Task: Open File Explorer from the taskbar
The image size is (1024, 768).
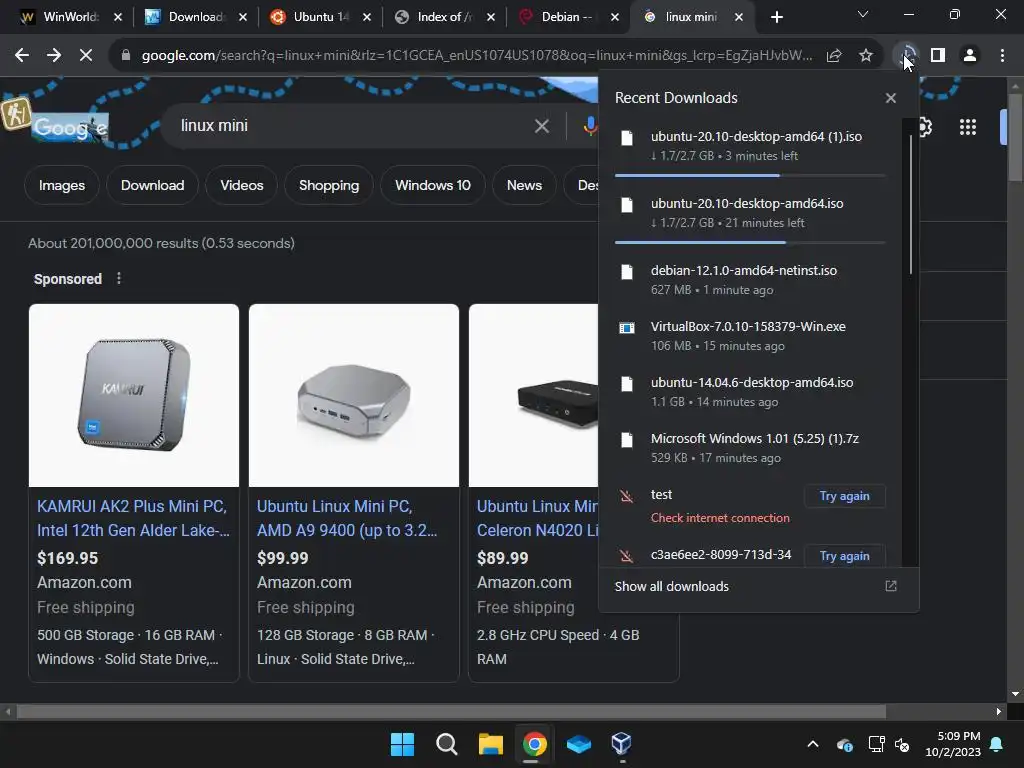Action: click(x=490, y=744)
